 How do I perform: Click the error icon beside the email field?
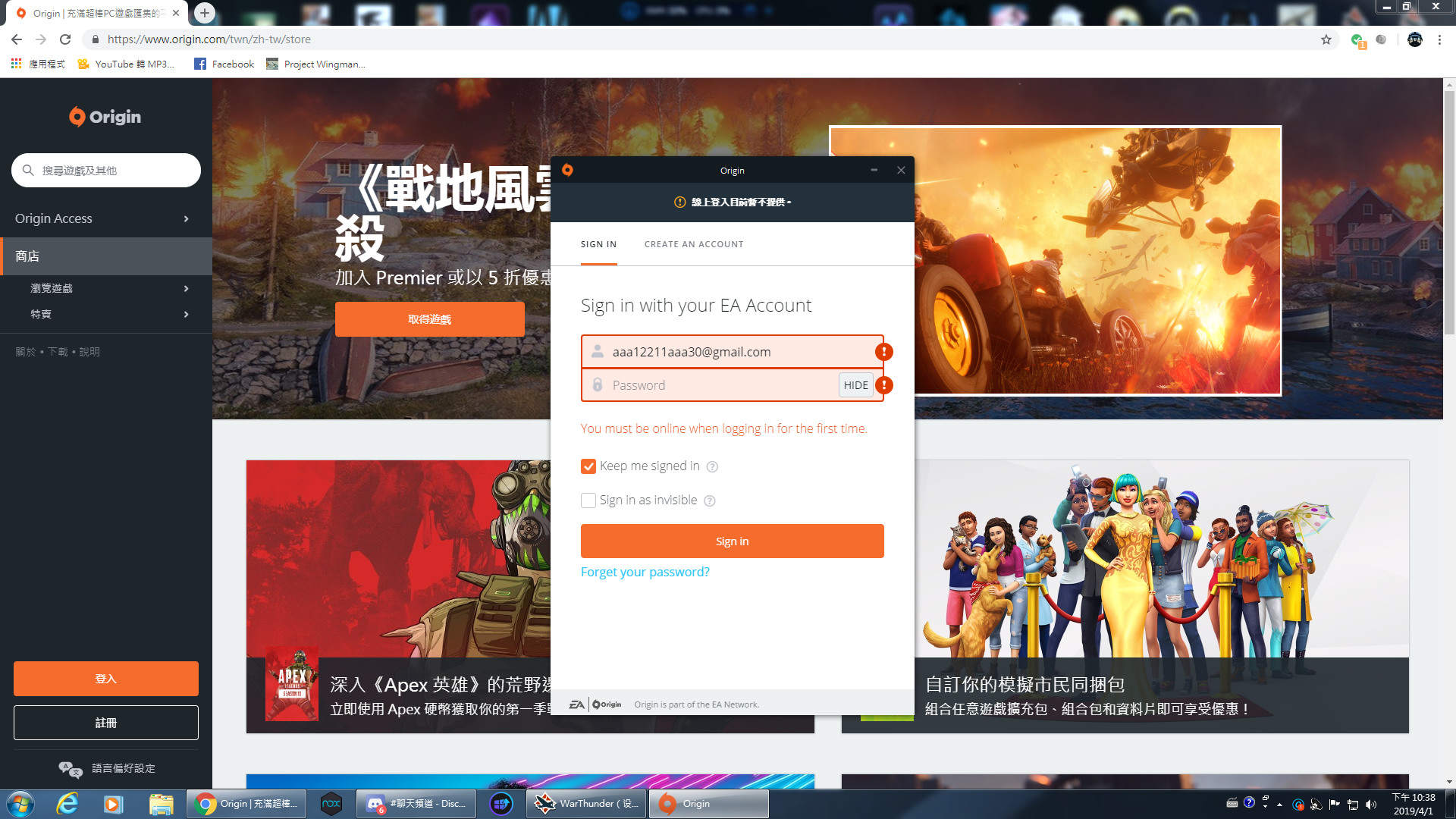[883, 352]
